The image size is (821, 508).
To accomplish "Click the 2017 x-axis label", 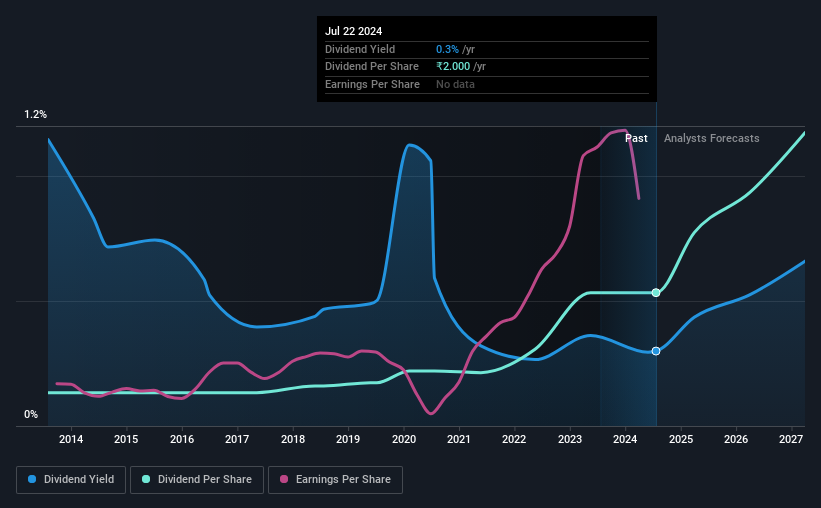I will point(237,439).
